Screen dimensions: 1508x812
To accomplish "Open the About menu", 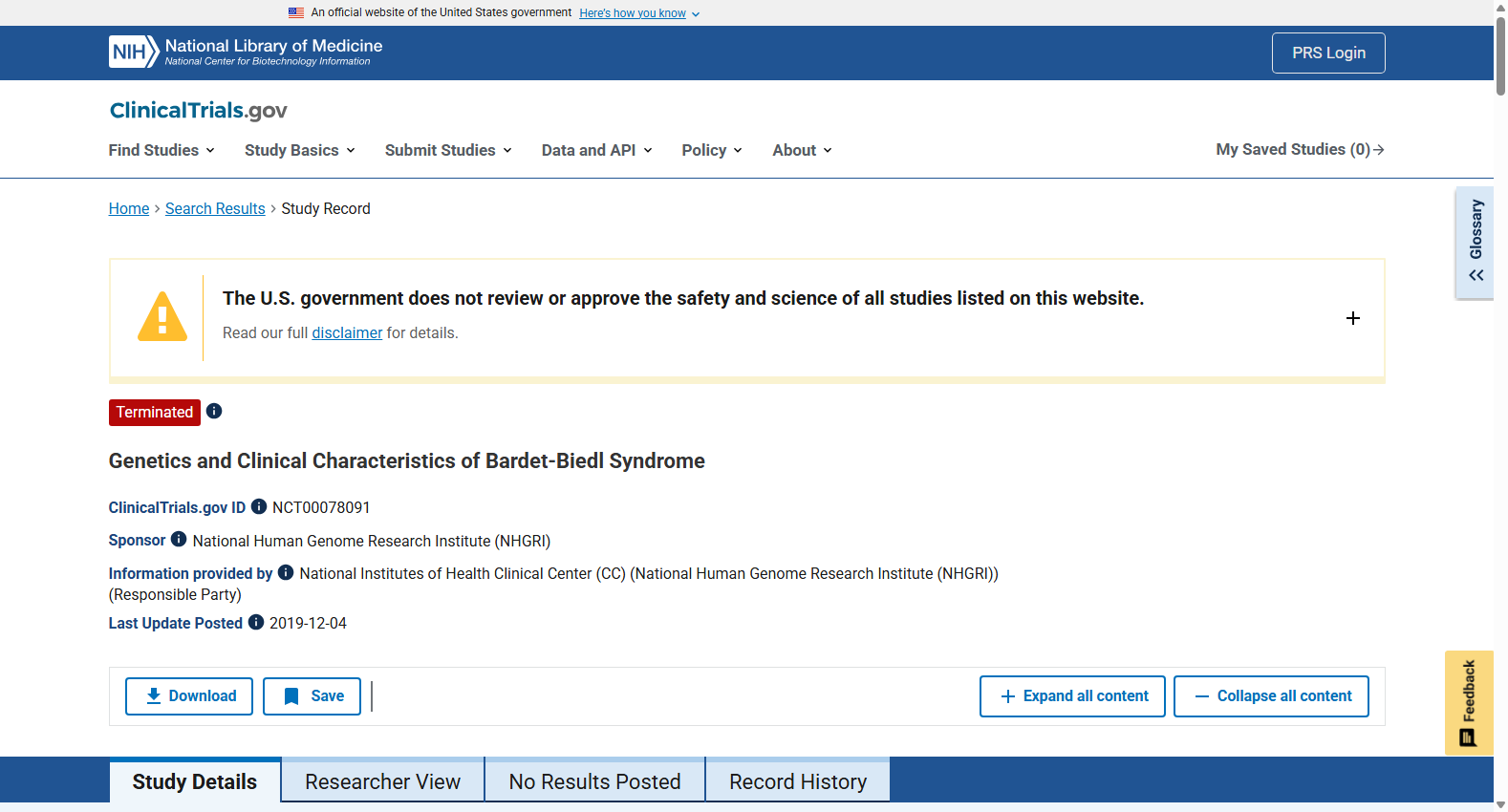I will pyautogui.click(x=803, y=150).
